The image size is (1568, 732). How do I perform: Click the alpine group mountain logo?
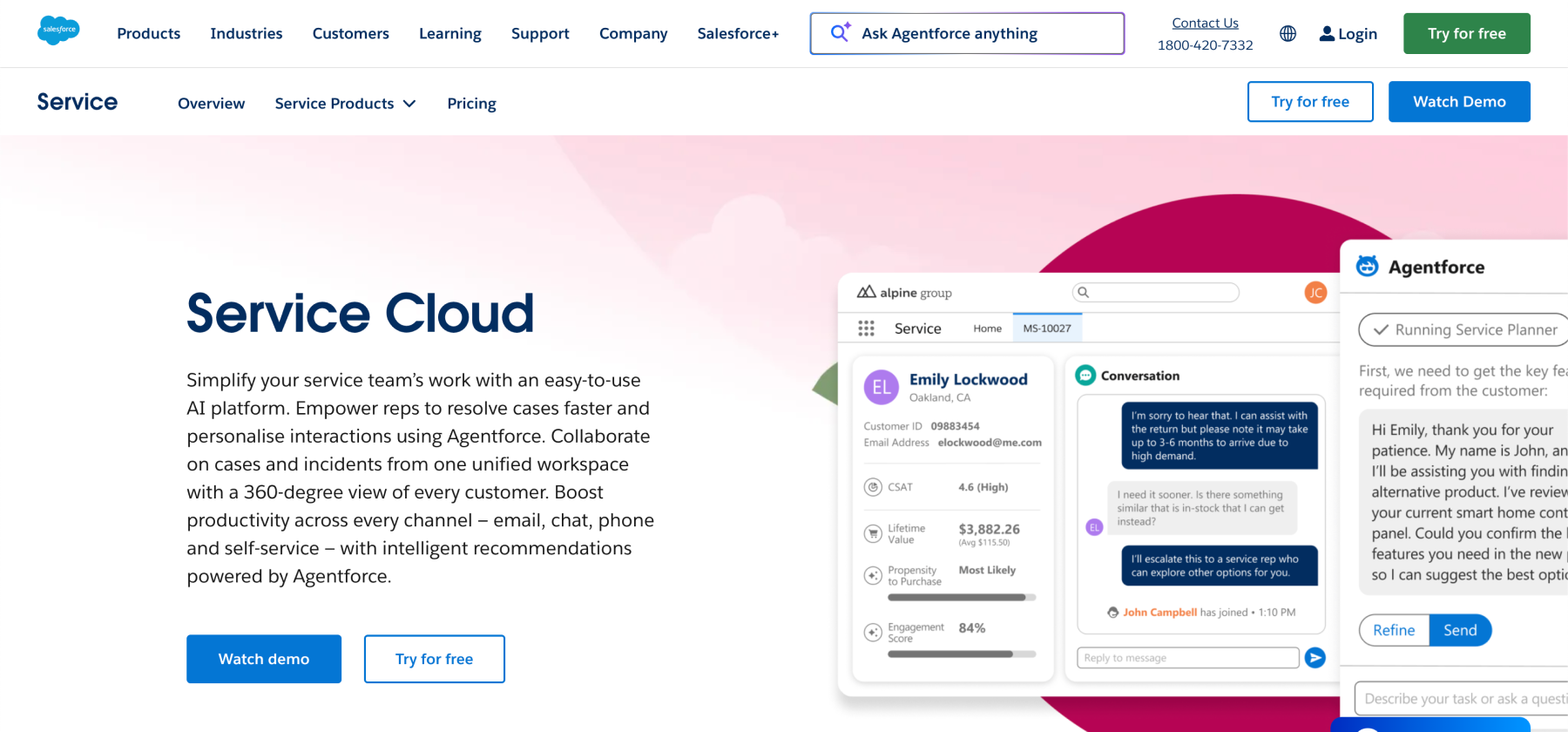tap(866, 292)
